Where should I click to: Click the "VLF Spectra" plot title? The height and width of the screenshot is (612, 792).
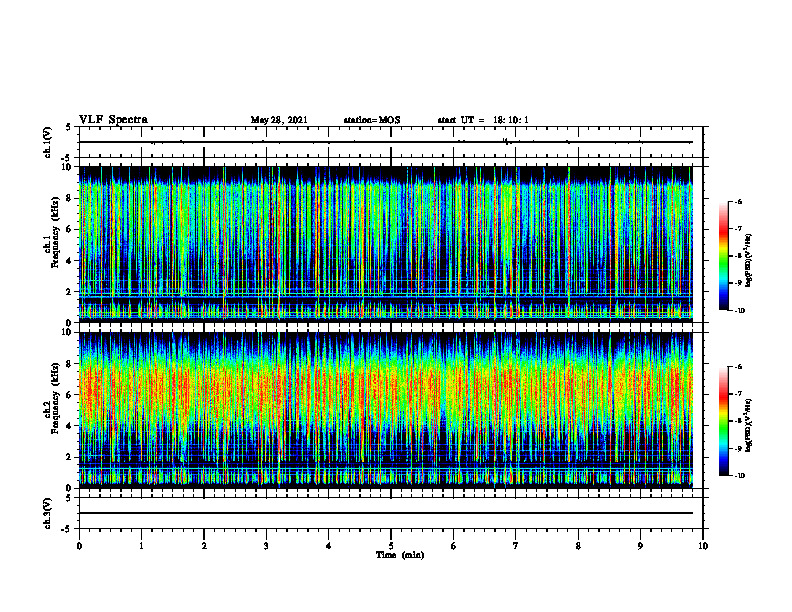coord(113,120)
